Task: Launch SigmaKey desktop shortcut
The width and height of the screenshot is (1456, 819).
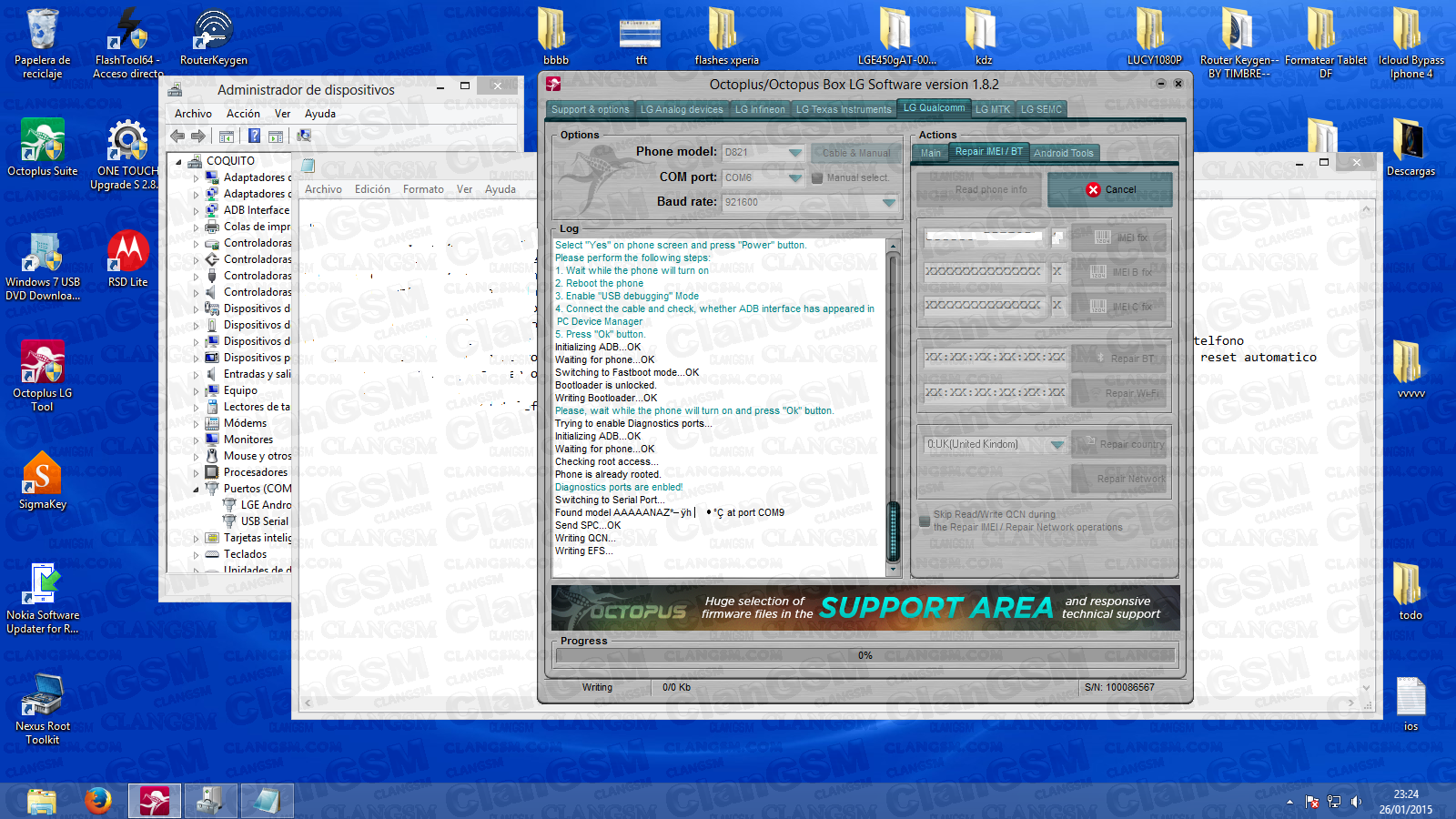Action: 43,480
